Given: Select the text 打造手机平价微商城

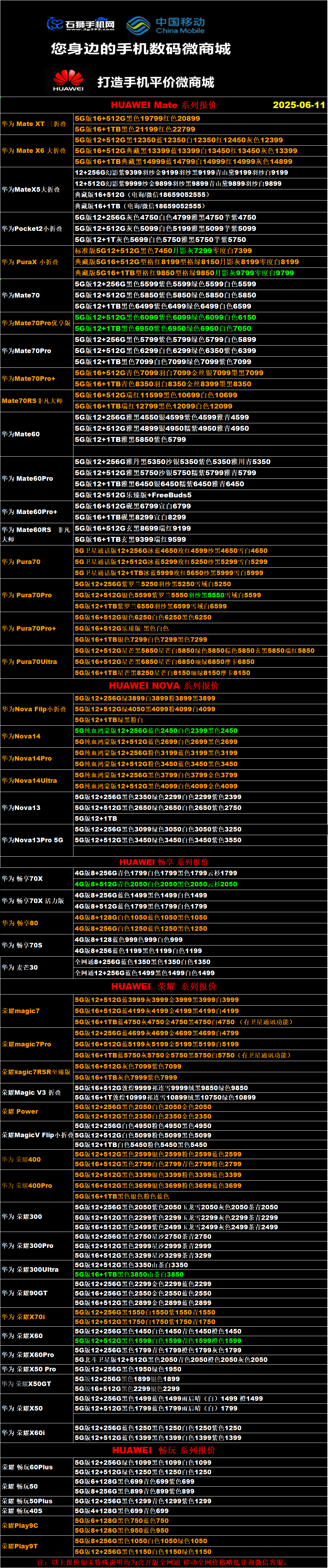Looking at the screenshot, I should 156,82.
